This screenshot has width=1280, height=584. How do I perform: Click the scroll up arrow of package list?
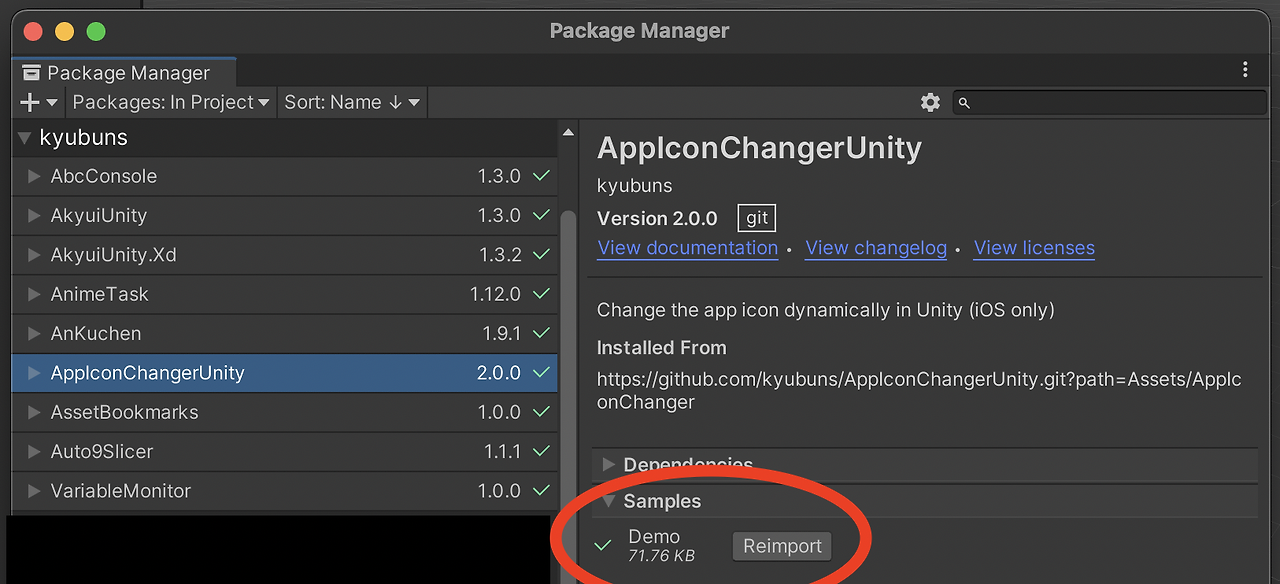[x=568, y=132]
